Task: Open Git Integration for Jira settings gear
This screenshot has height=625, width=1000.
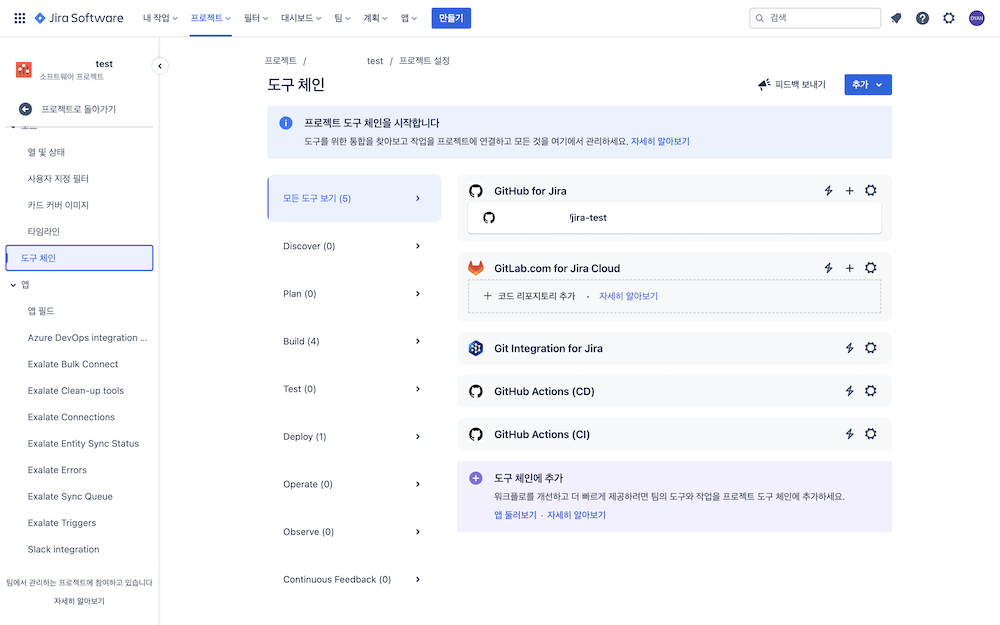Action: (871, 348)
